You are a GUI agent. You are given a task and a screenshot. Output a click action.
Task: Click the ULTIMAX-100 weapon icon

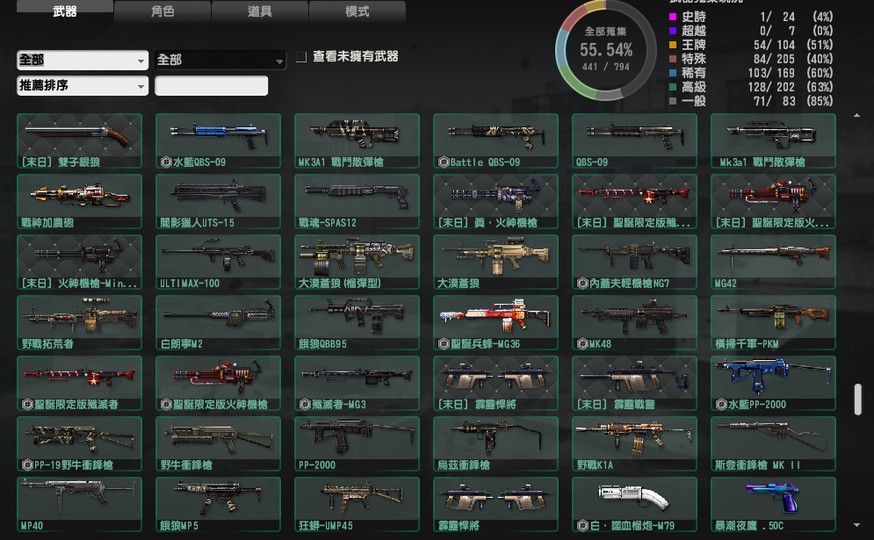pyautogui.click(x=218, y=262)
